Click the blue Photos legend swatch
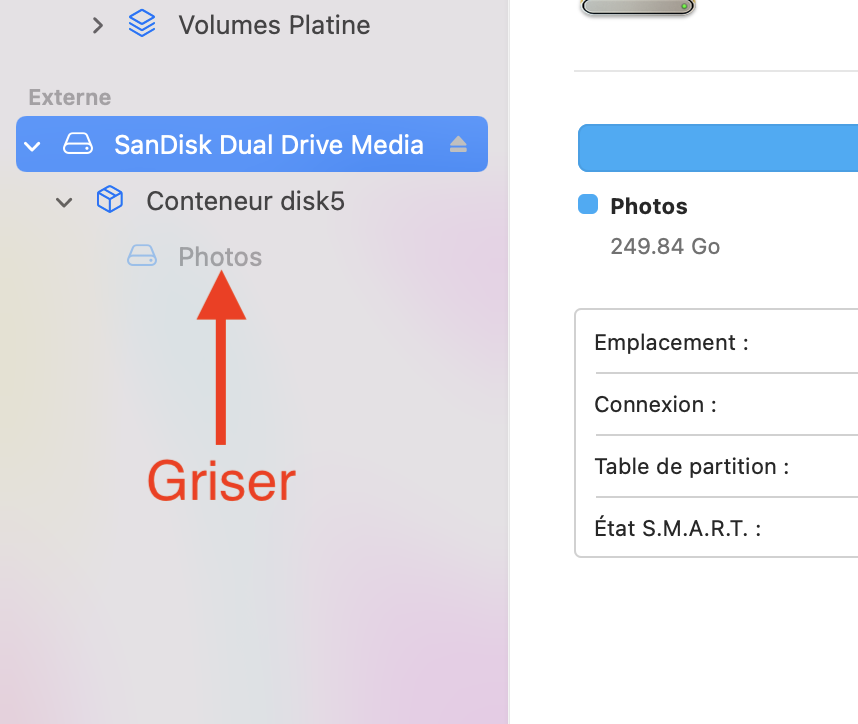The width and height of the screenshot is (858, 724). [588, 205]
